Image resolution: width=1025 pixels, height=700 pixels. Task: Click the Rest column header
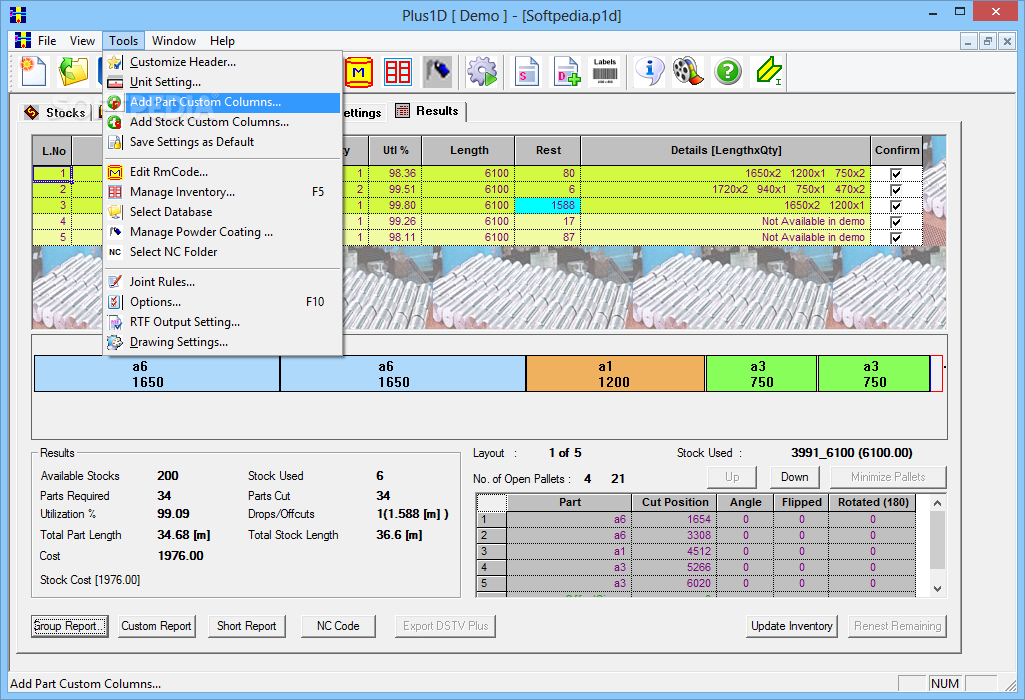548,150
